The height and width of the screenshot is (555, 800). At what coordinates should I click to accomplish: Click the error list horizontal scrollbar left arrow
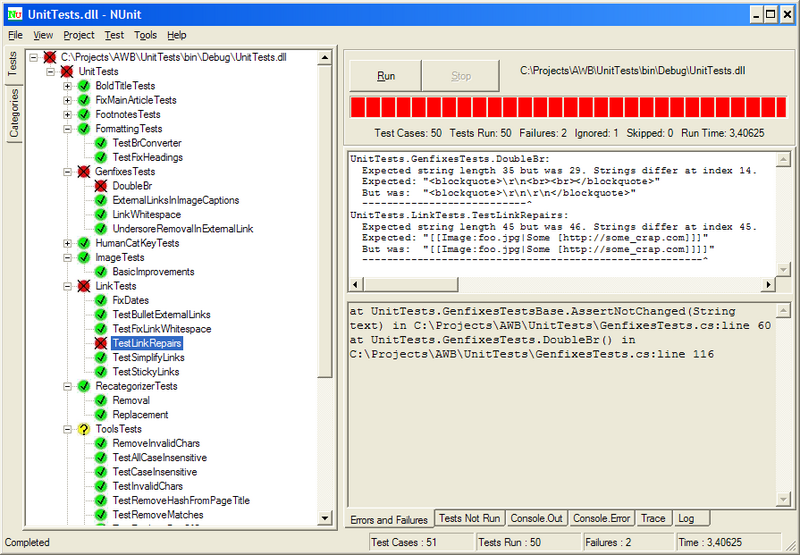(x=356, y=284)
